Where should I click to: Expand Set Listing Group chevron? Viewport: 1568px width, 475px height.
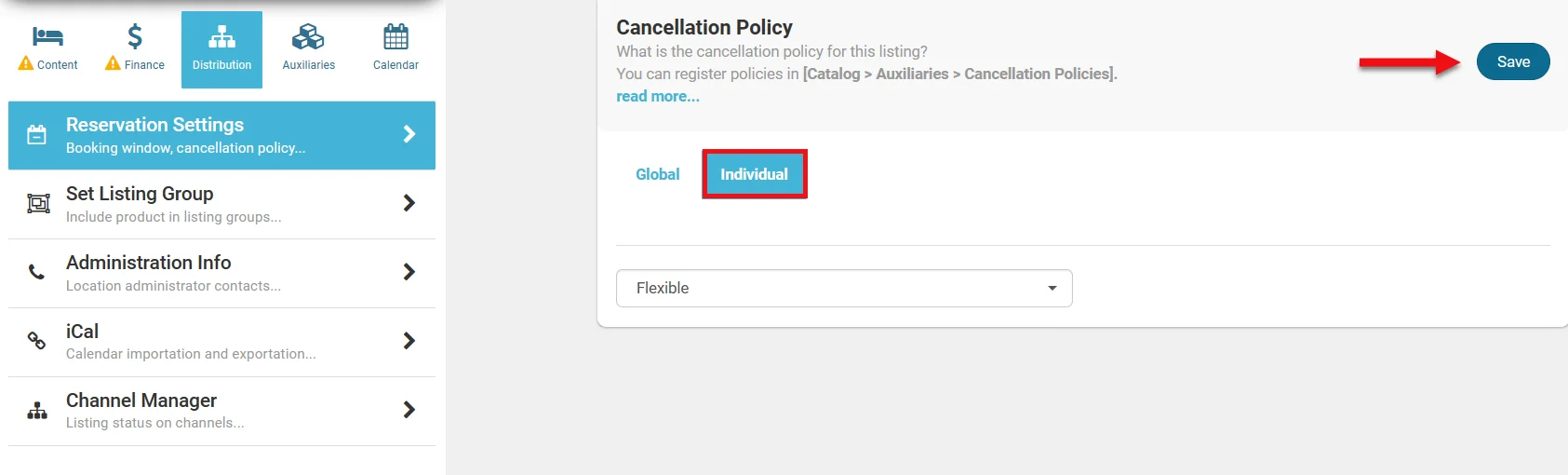(409, 203)
